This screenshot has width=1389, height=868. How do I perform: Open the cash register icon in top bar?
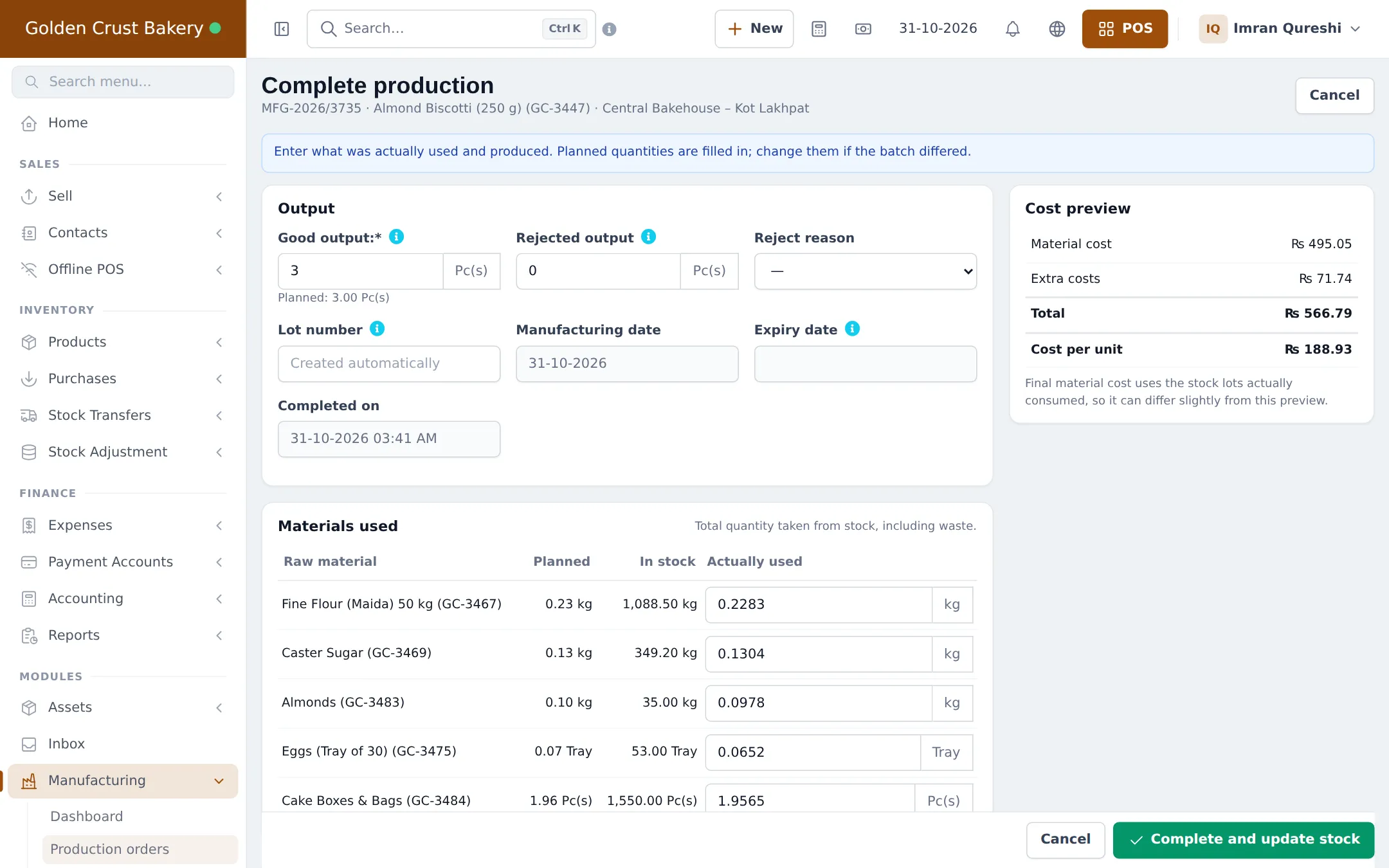click(863, 29)
